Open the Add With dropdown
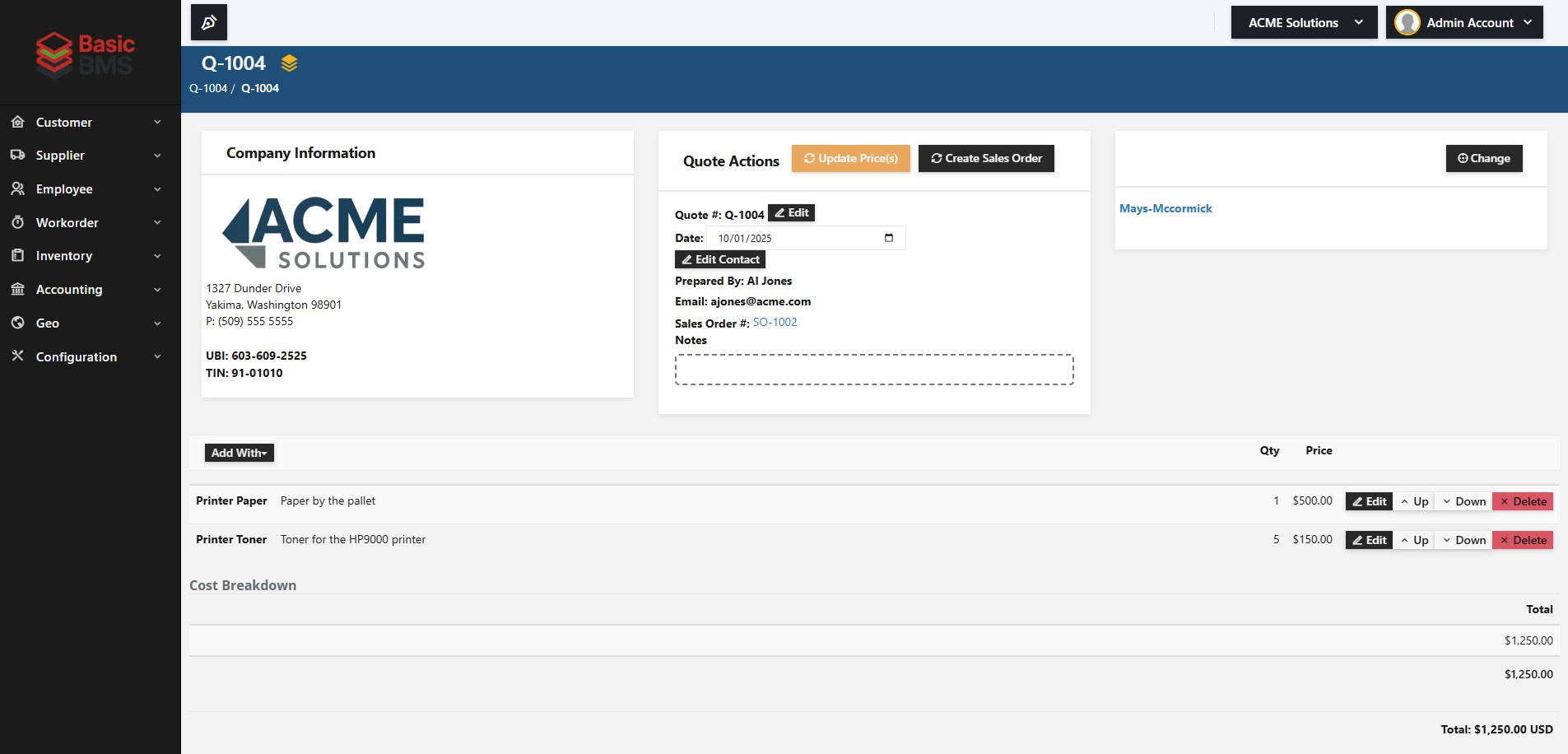 point(239,453)
